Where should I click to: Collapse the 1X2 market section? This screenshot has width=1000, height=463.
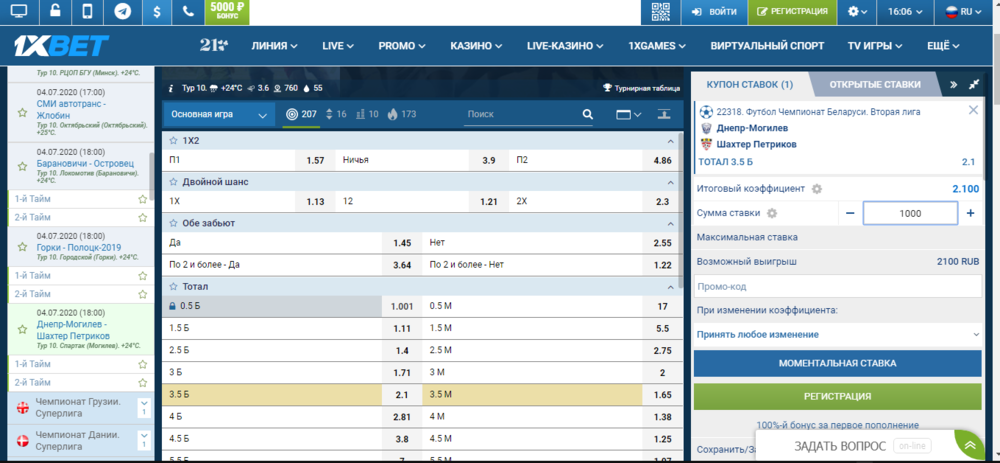pos(670,141)
